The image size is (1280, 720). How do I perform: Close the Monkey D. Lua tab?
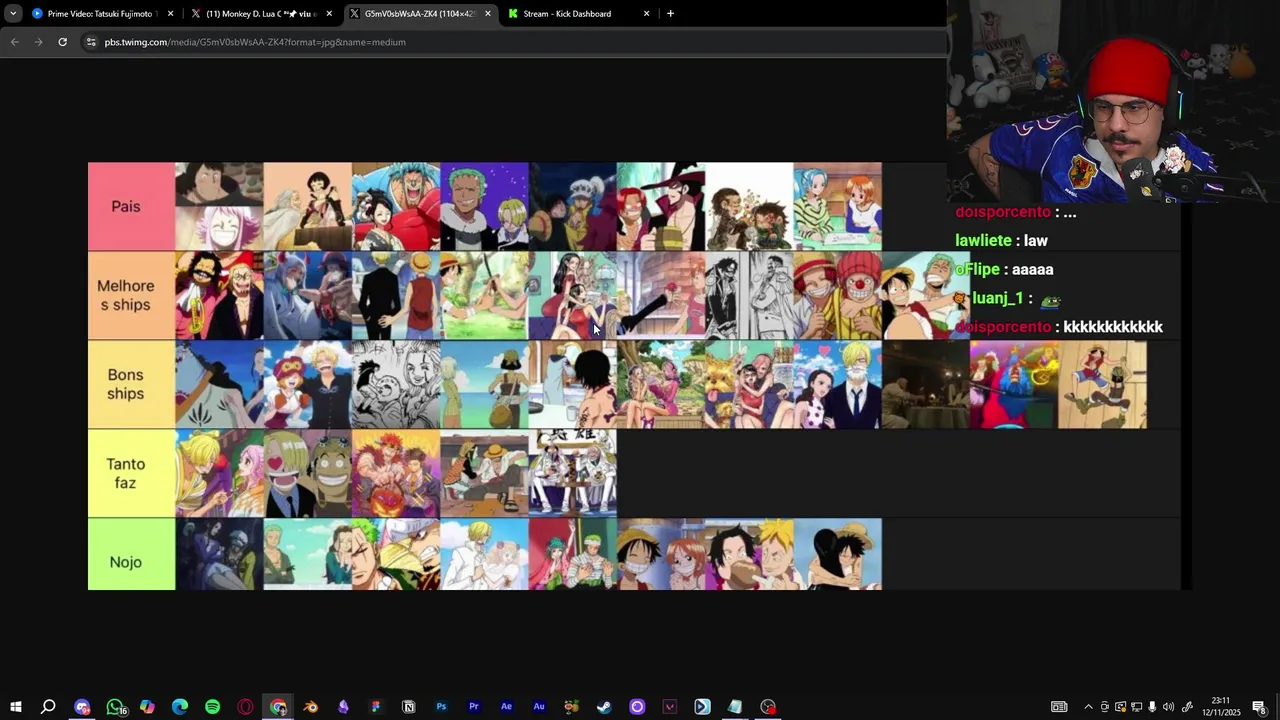click(329, 14)
